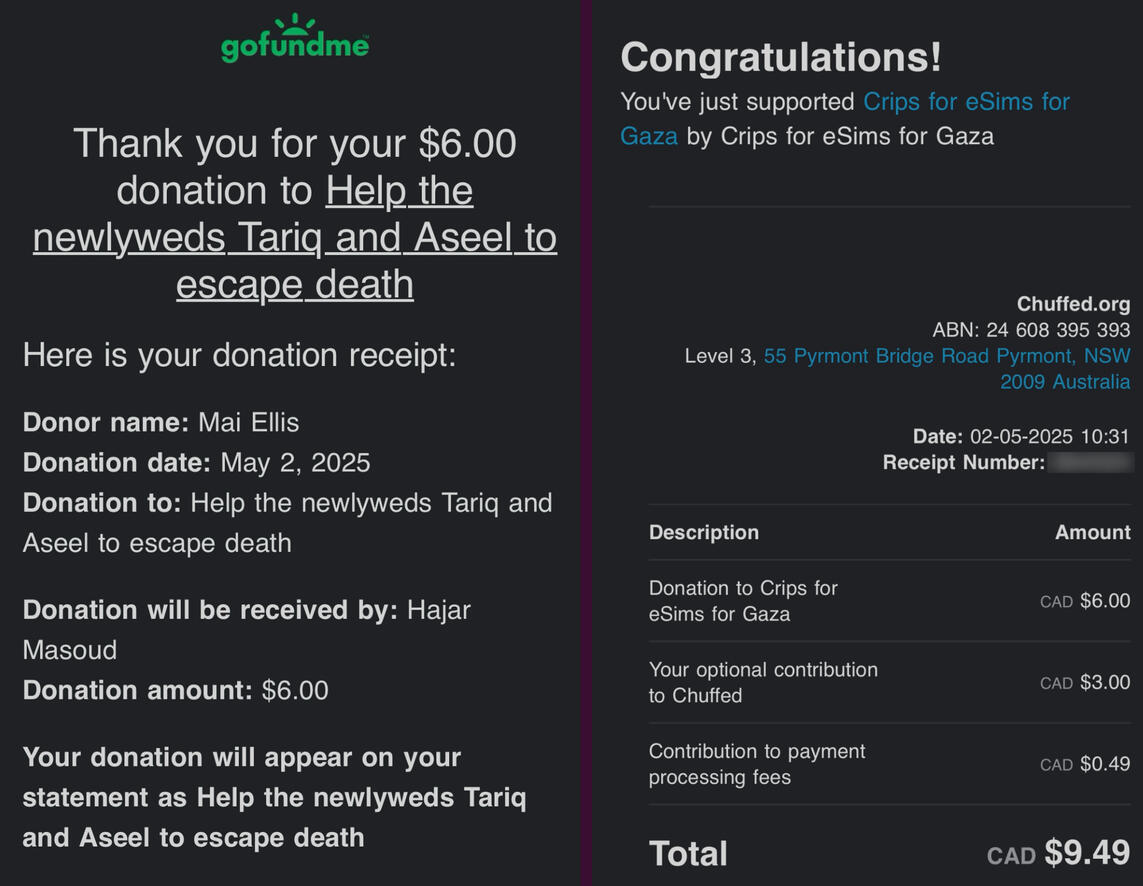Click the Total CAD $9.49 amount
The width and height of the screenshot is (1143, 886).
(1058, 854)
